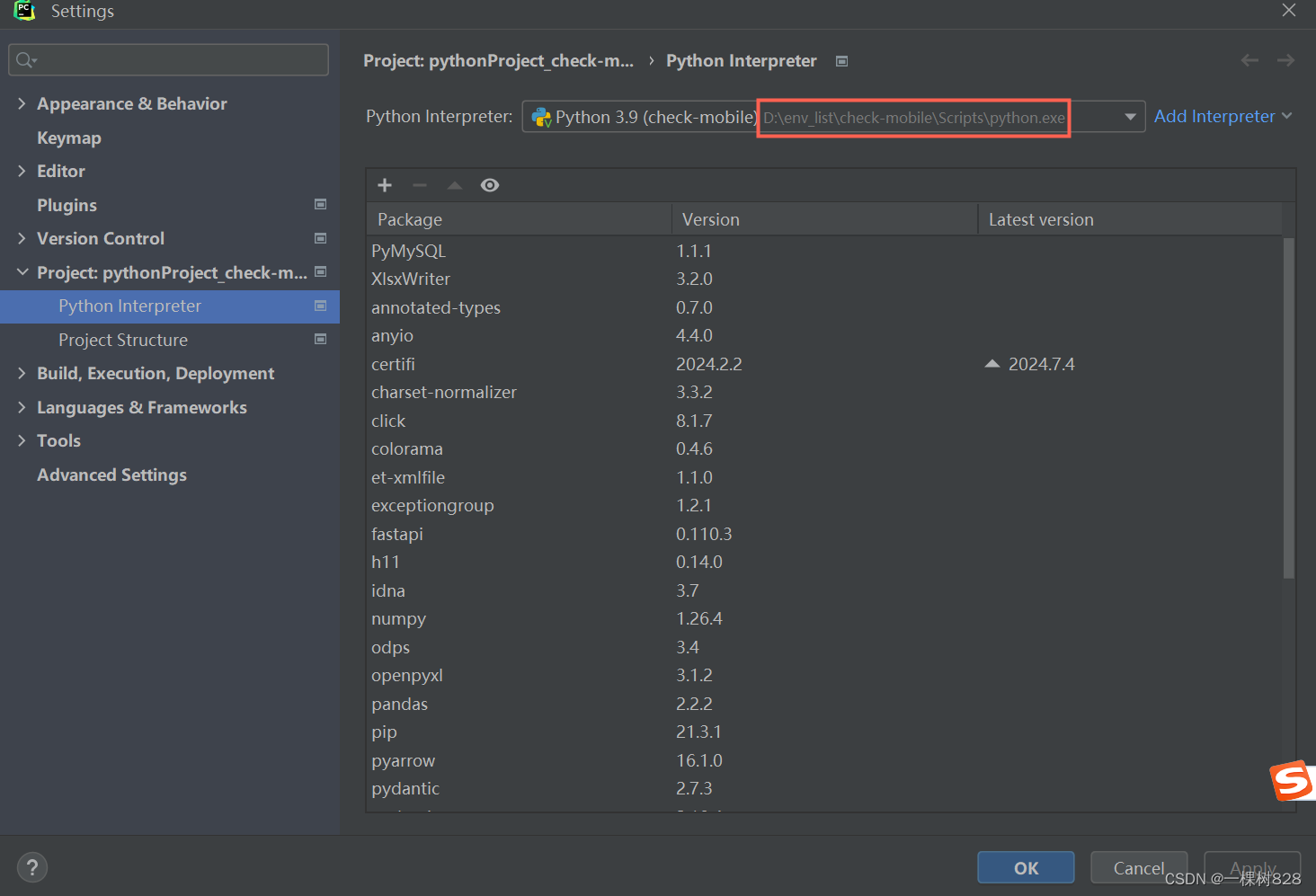1316x896 pixels.
Task: Expand the Editor section
Action: (x=22, y=171)
